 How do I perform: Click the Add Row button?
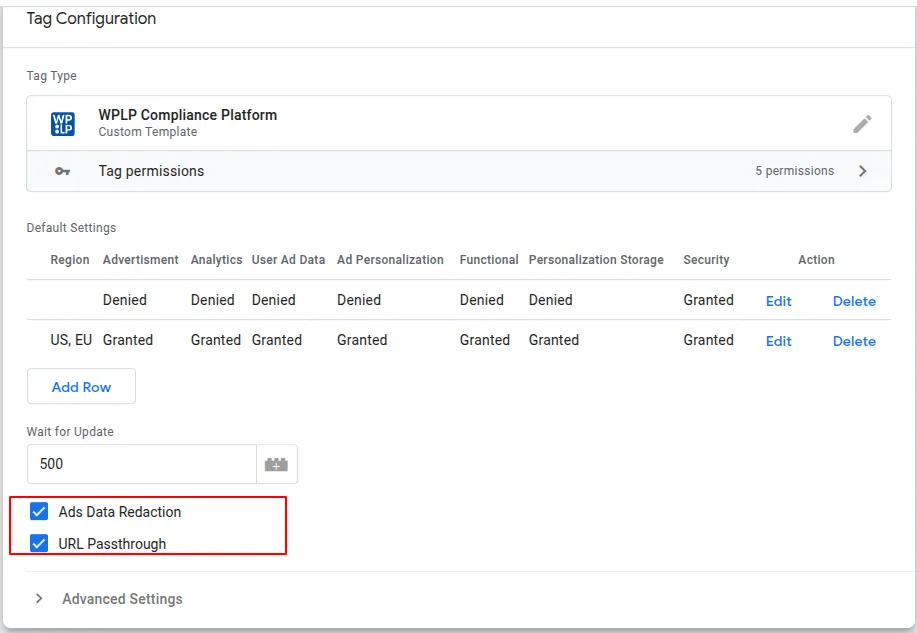click(x=81, y=386)
